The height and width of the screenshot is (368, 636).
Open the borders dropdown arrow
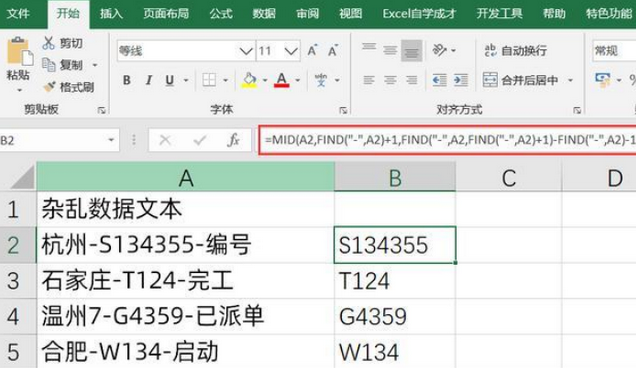click(x=226, y=80)
